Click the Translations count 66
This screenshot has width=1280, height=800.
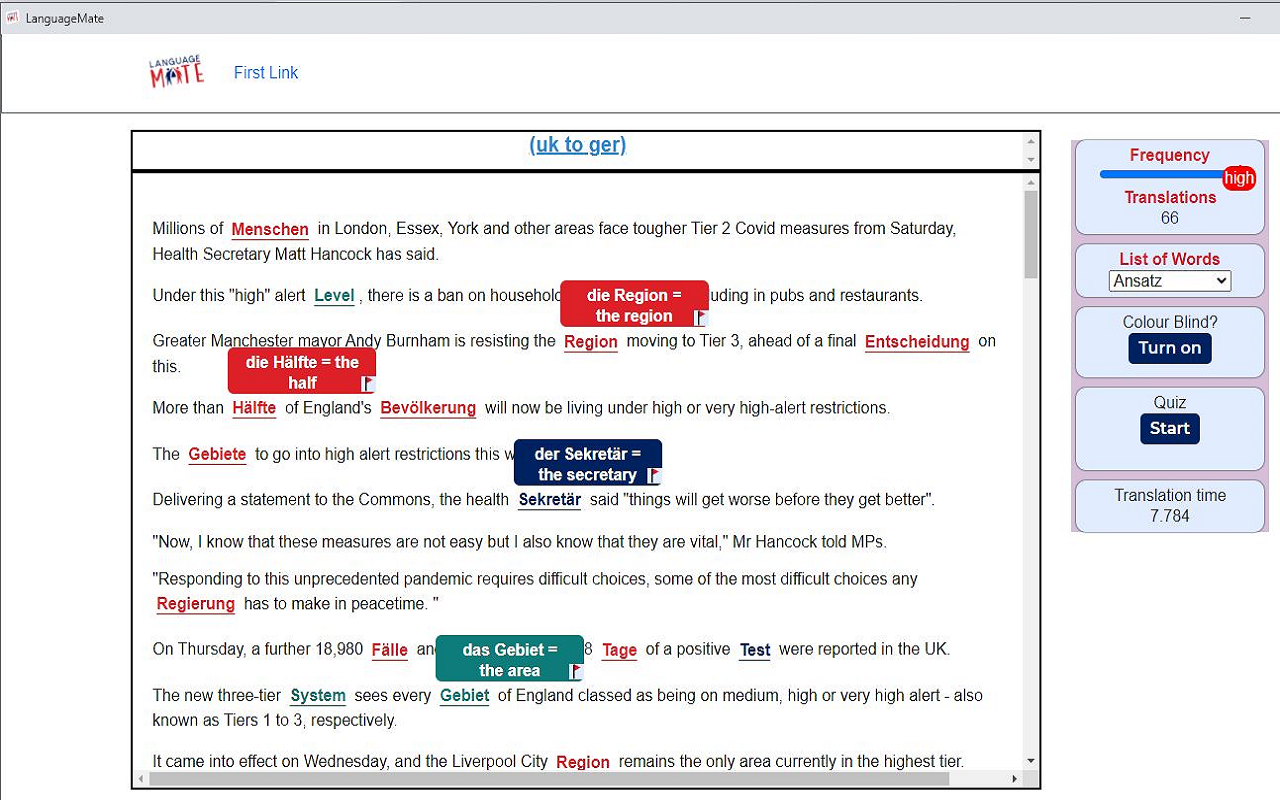tap(1170, 218)
